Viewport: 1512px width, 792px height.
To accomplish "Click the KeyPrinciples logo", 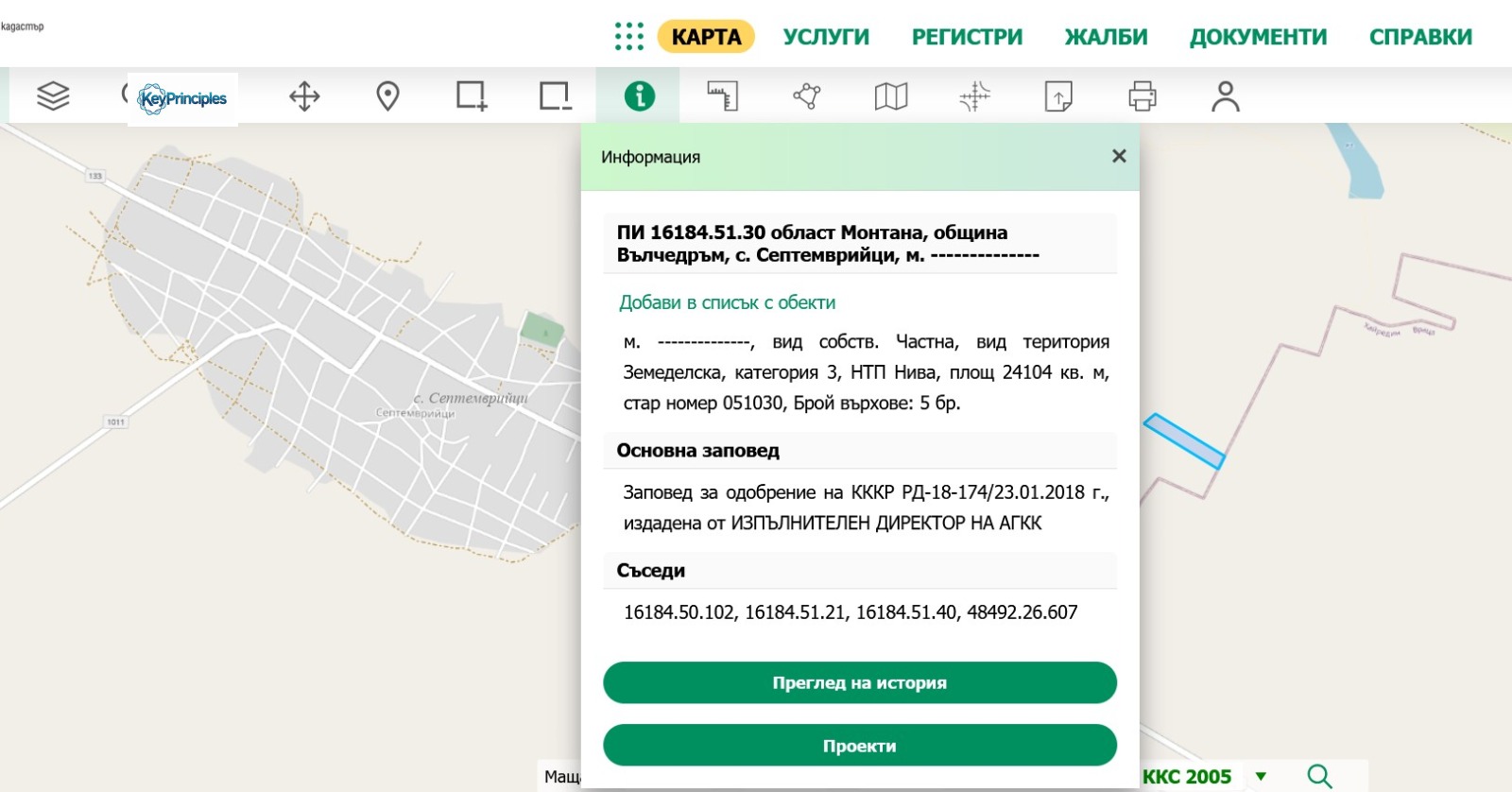I will [x=182, y=98].
